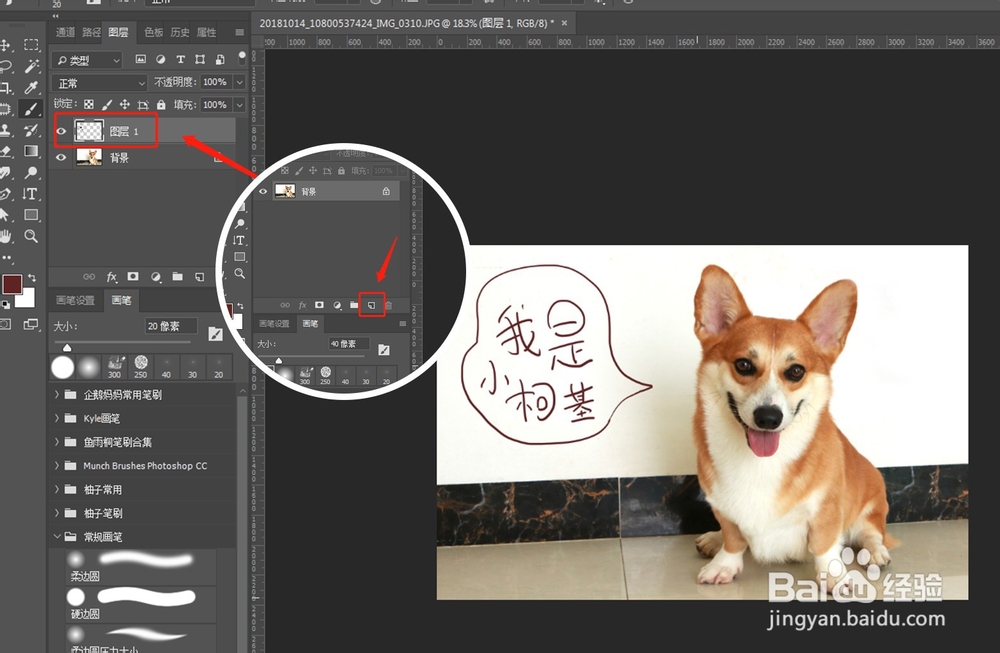The width and height of the screenshot is (1000, 653).
Task: Open the 正常 blend mode dropdown
Action: coord(97,83)
